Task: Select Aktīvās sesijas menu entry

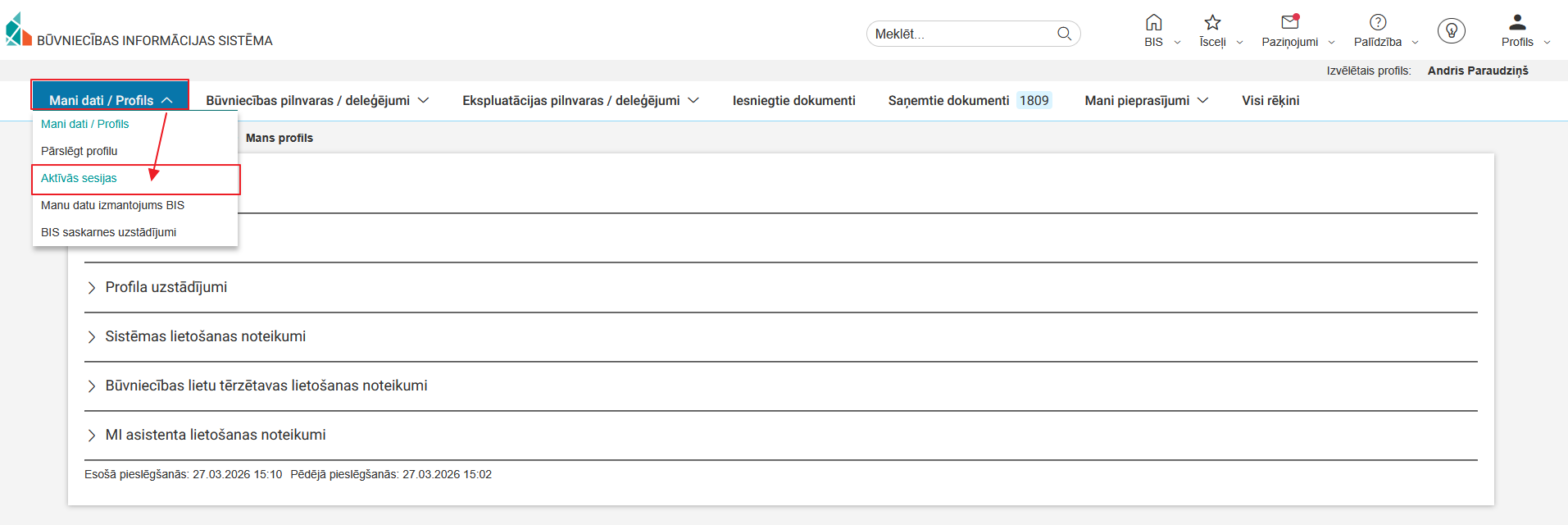Action: click(79, 178)
